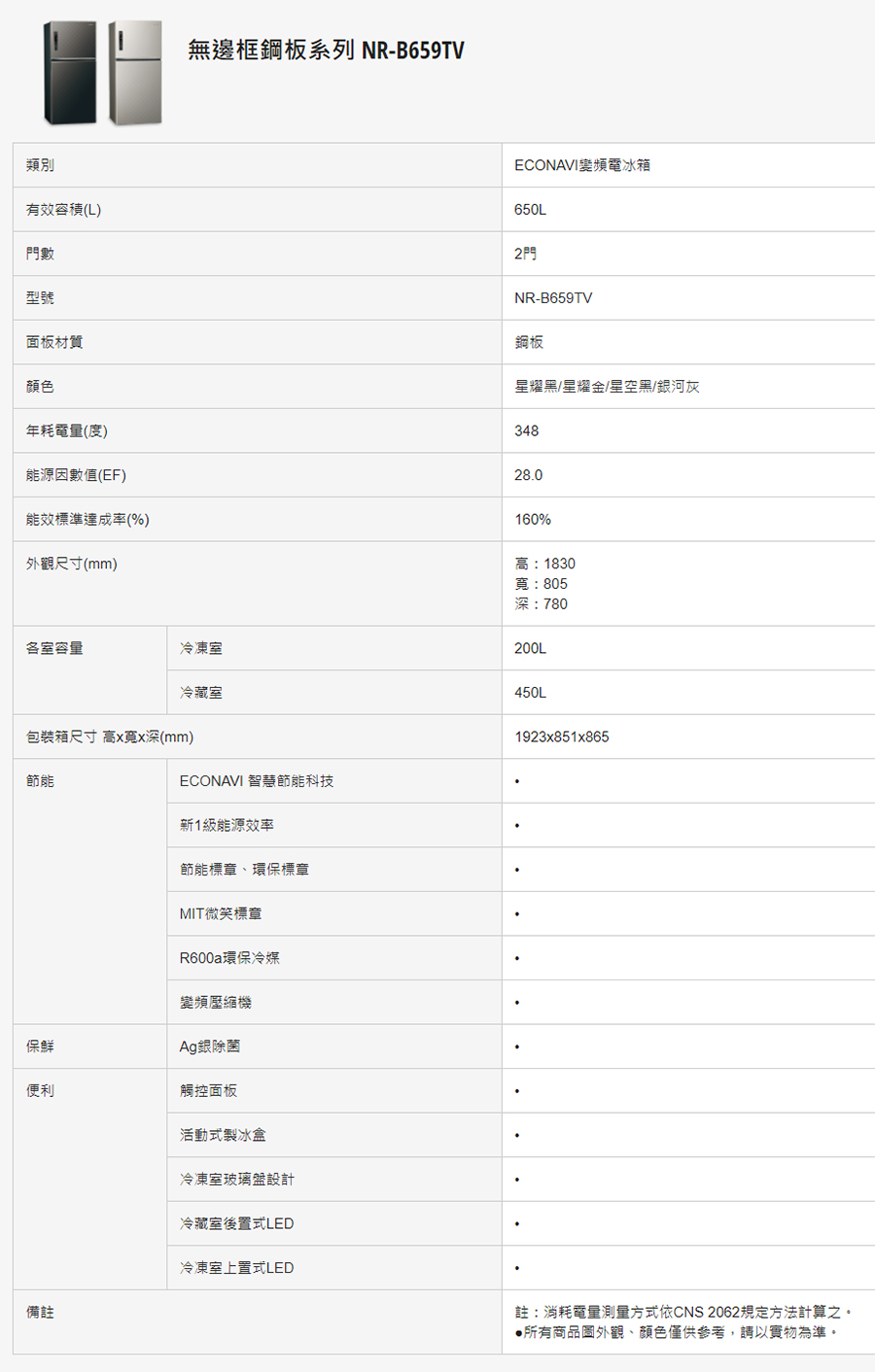The height and width of the screenshot is (1372, 875).
Task: Select the 28.0 energy factor value
Action: [x=528, y=475]
